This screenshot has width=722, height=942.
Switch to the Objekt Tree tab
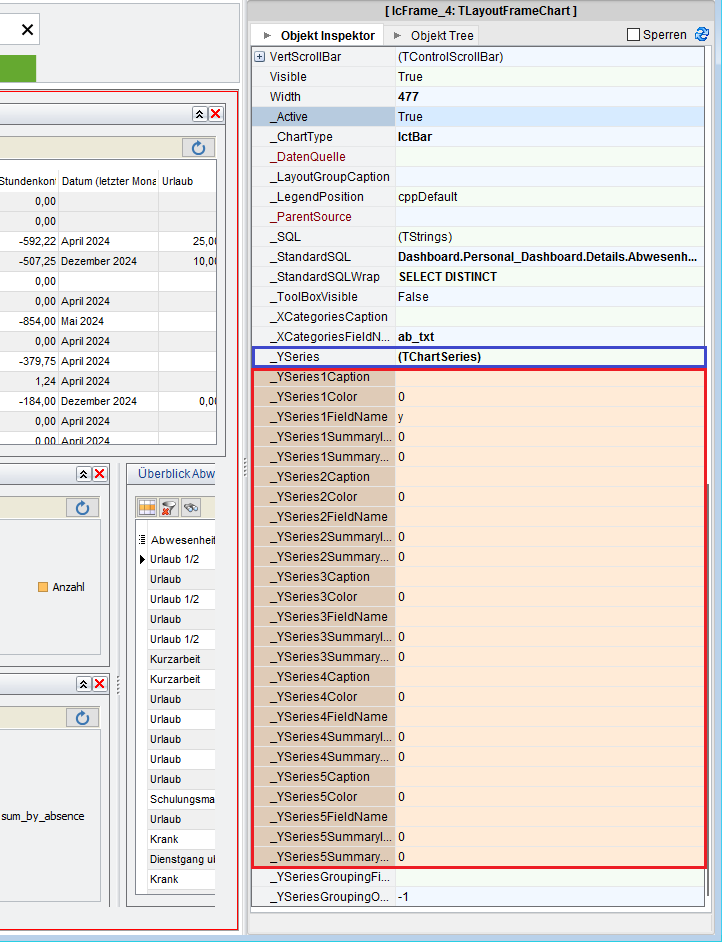click(432, 35)
